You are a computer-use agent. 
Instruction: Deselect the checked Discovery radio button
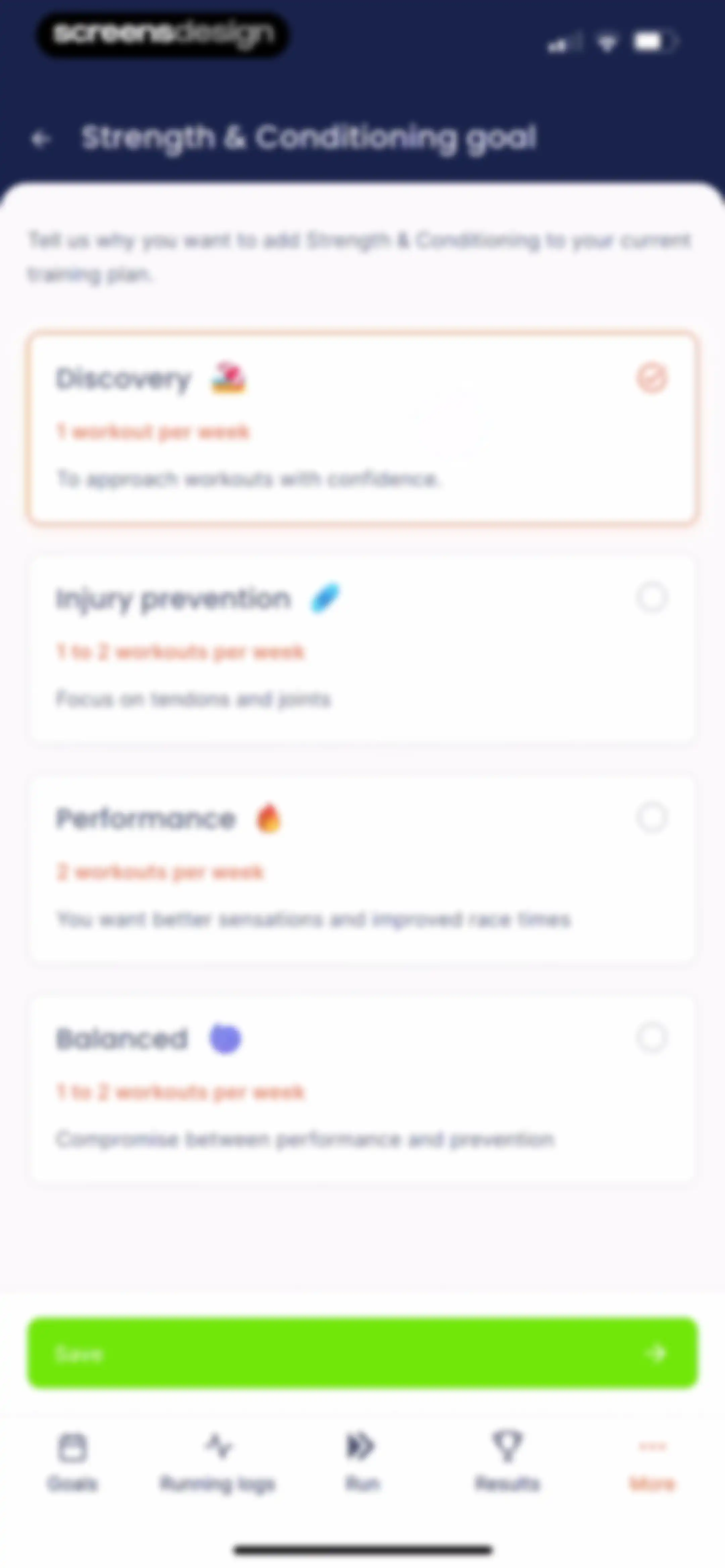coord(652,378)
